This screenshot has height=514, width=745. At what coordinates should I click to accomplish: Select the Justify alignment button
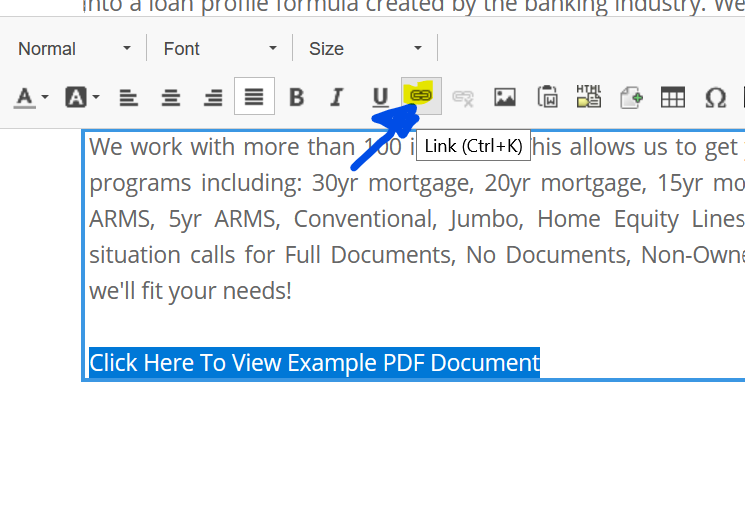[255, 97]
